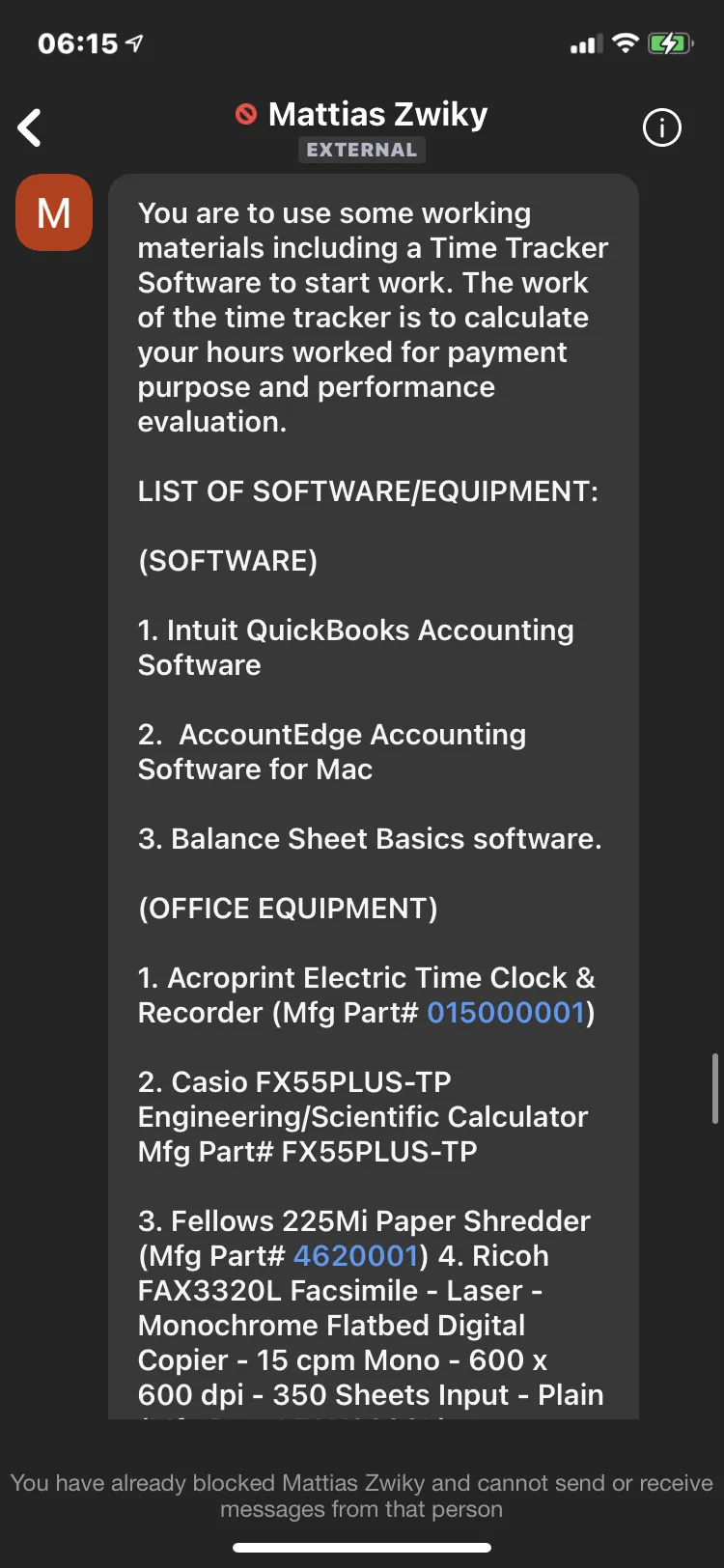Screen dimensions: 724x1568
Task: Tap the location arrow next to time
Action: coord(134,43)
